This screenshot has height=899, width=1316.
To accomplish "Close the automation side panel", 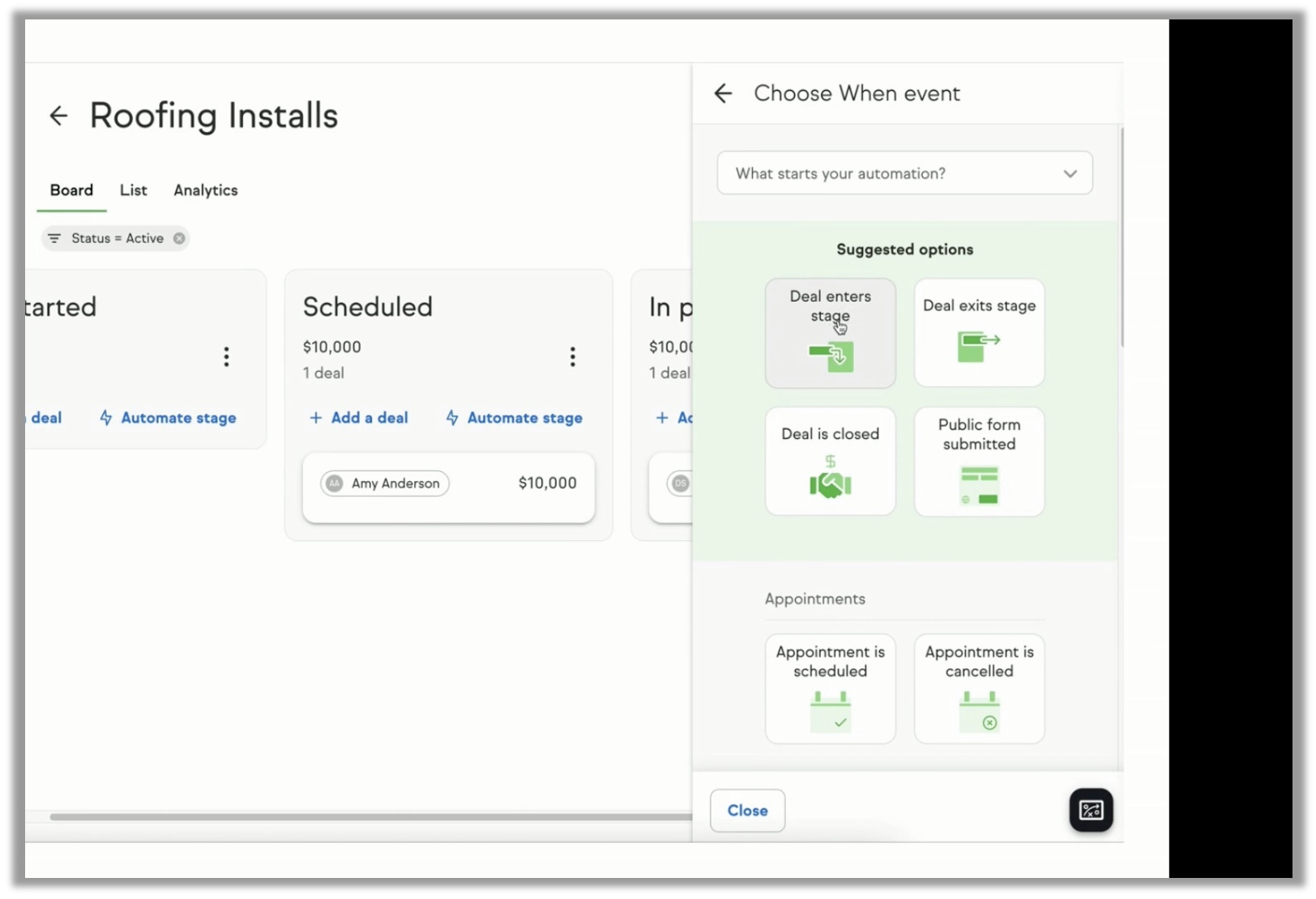I will coord(747,811).
